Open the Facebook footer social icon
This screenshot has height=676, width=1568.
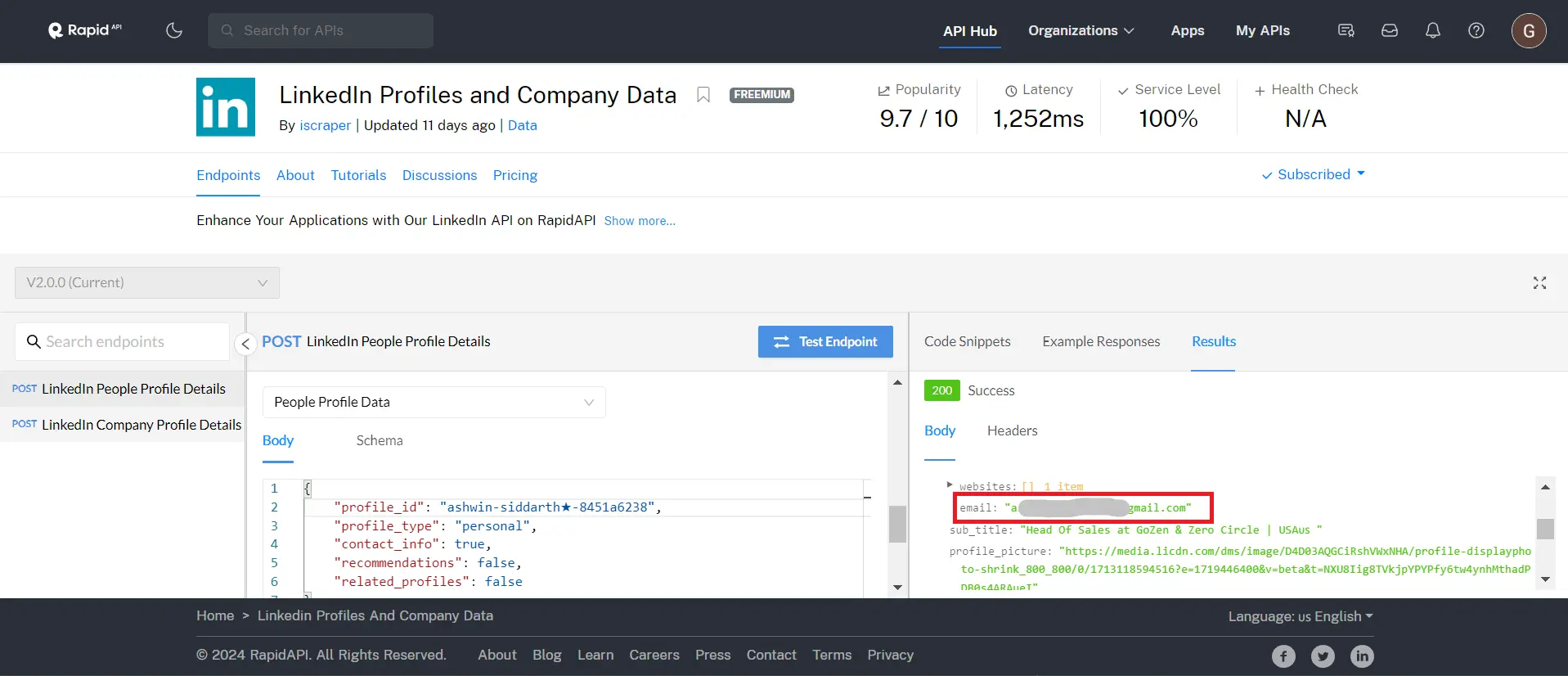click(x=1283, y=656)
